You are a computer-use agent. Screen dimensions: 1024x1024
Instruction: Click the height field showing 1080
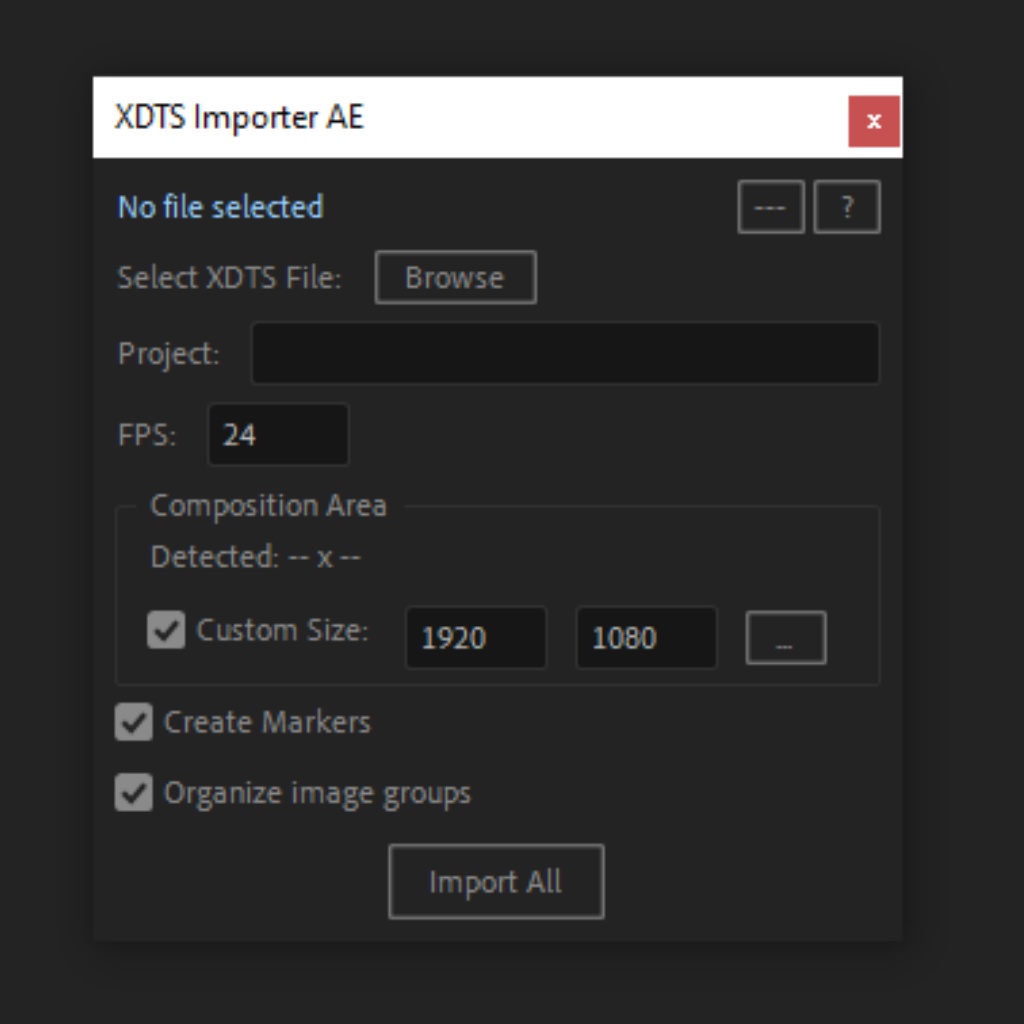click(x=645, y=638)
